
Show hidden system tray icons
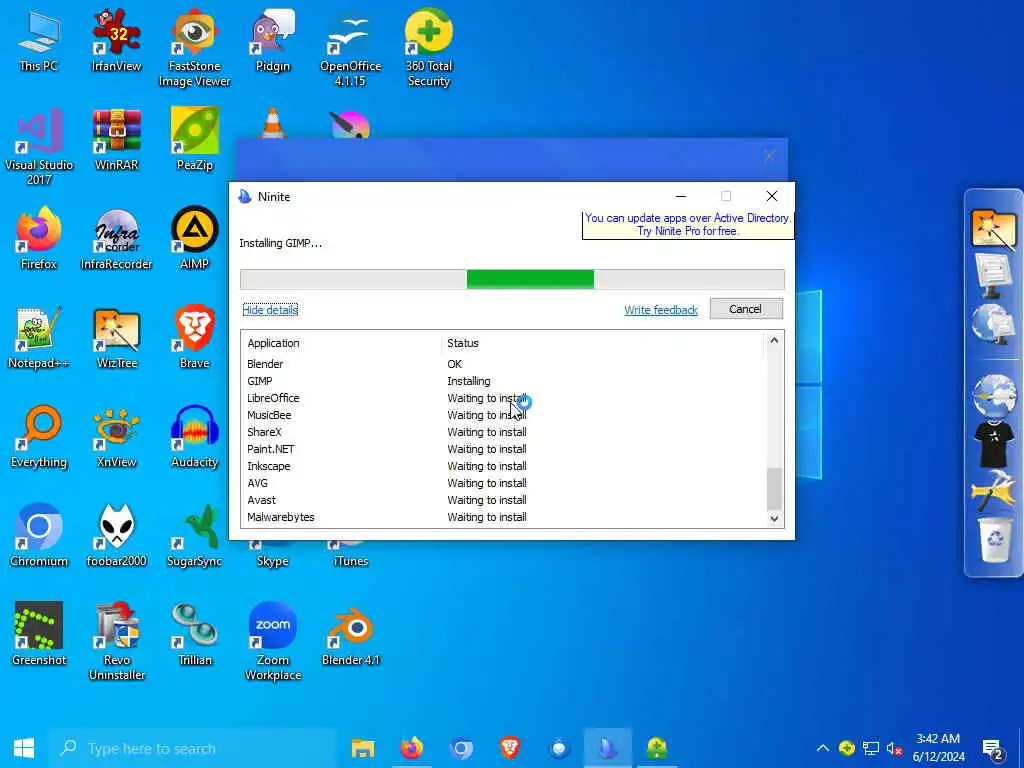[823, 748]
